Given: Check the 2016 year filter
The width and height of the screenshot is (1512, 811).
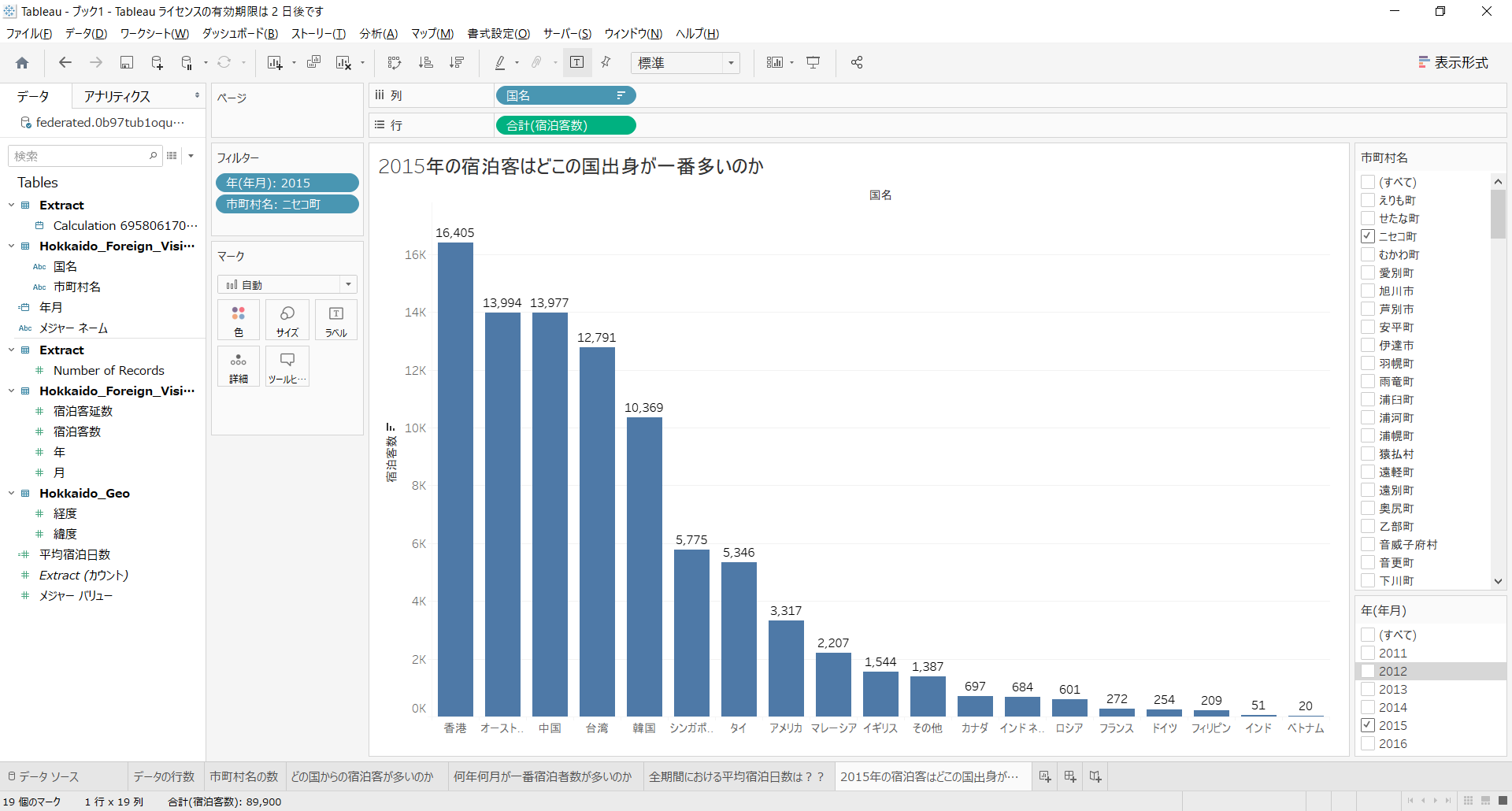Looking at the screenshot, I should 1368,743.
